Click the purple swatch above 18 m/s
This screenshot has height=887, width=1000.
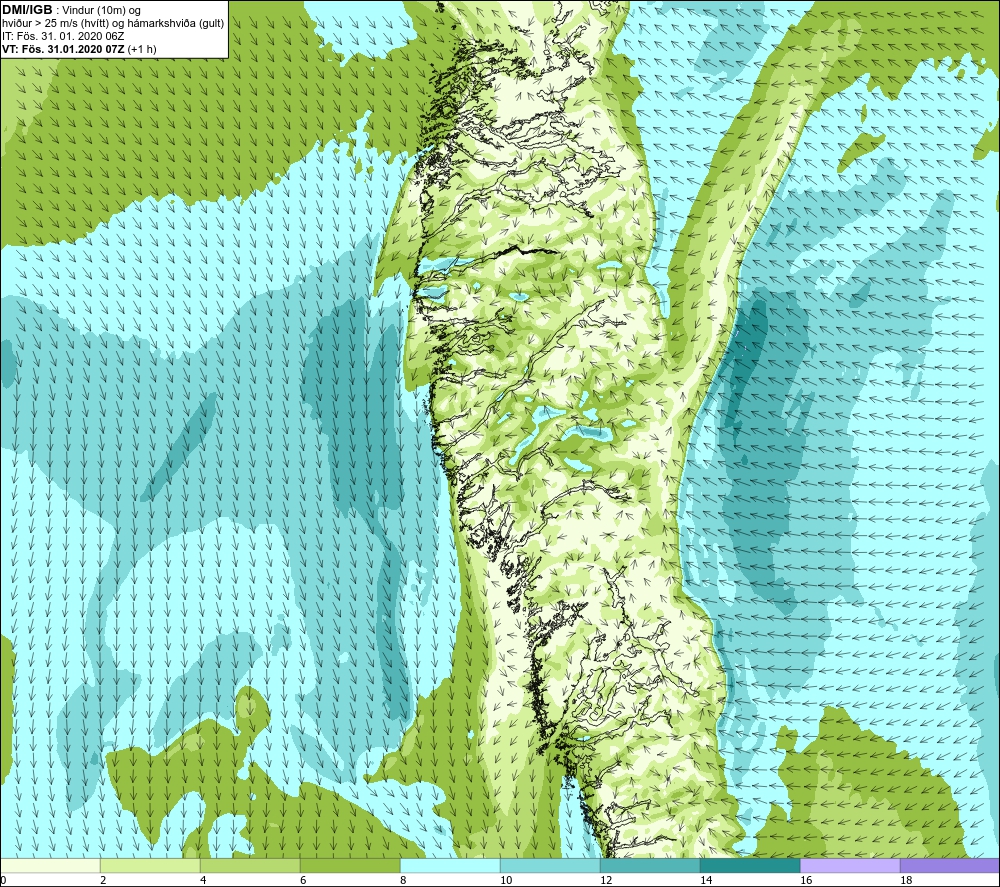click(950, 866)
